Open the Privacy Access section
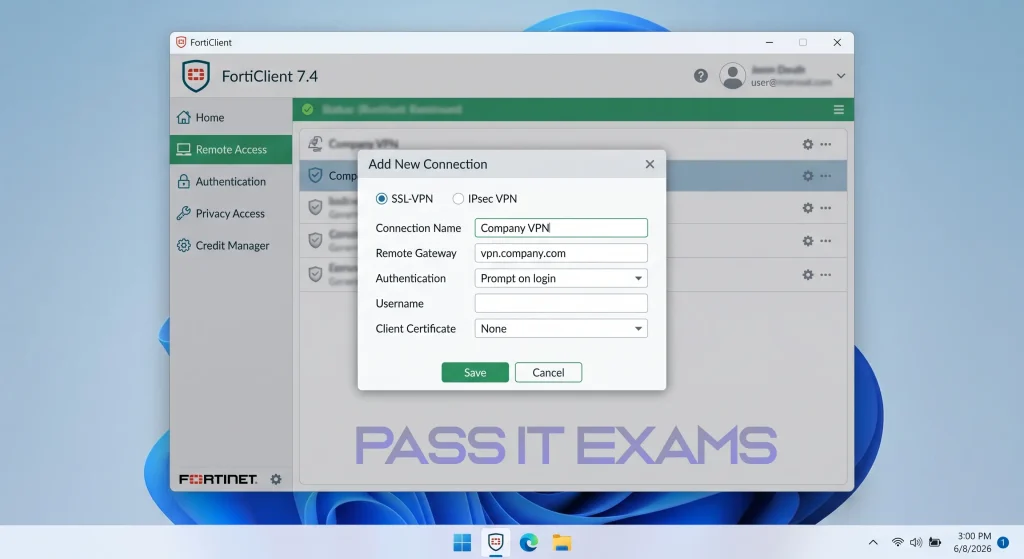This screenshot has width=1024, height=559. click(231, 214)
